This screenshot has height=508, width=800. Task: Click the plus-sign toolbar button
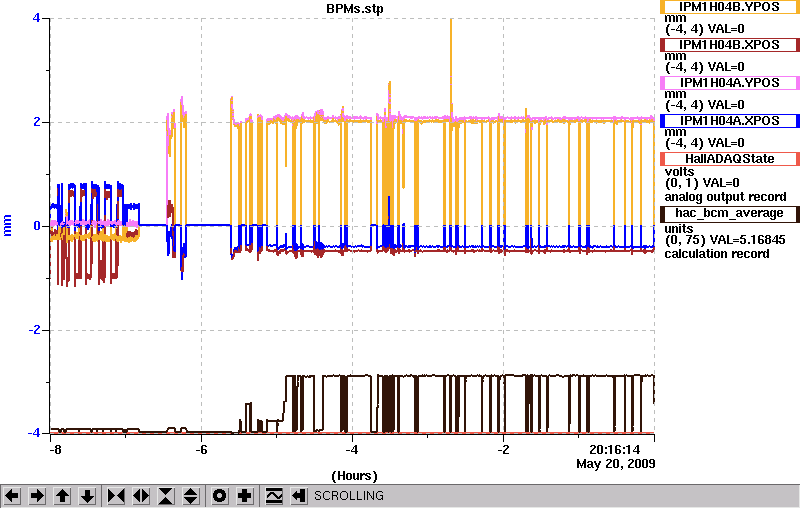click(x=245, y=496)
